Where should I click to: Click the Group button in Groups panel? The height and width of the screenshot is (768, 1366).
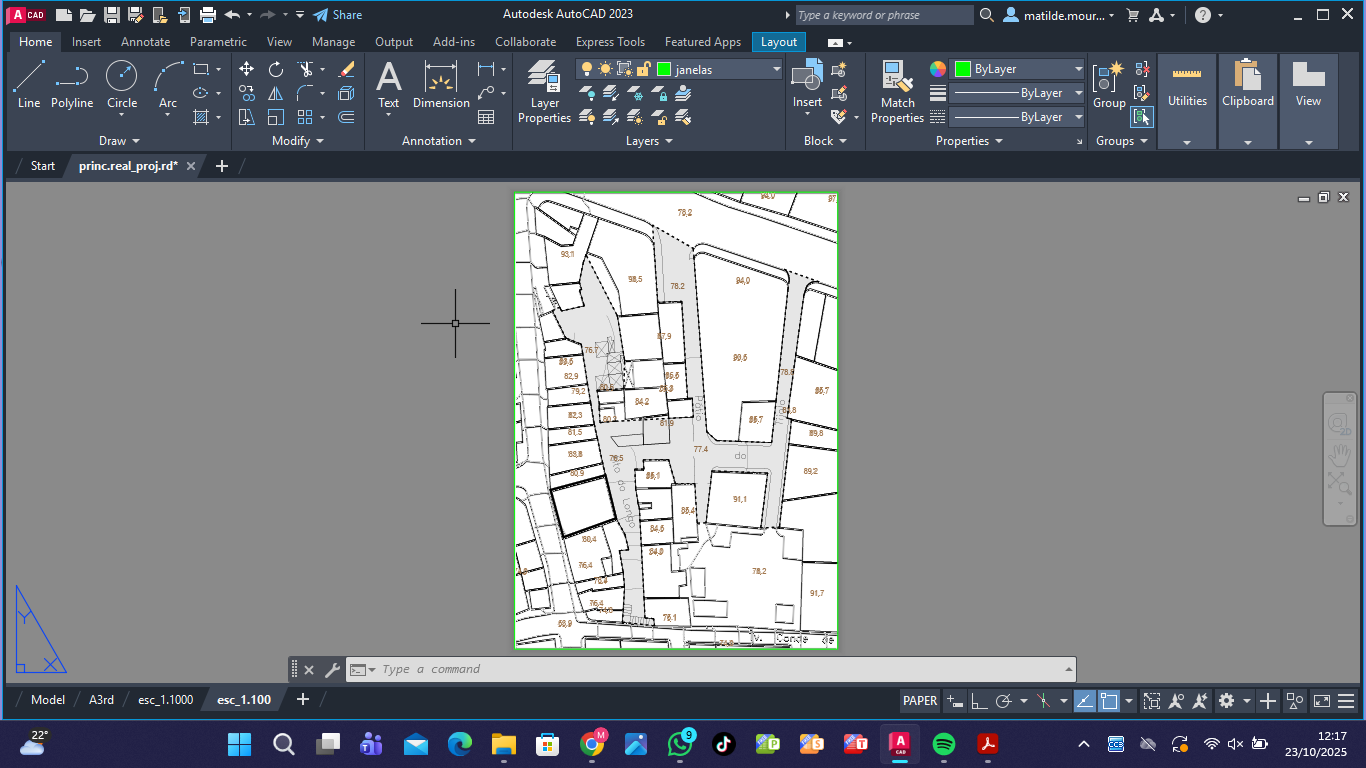tap(1108, 84)
